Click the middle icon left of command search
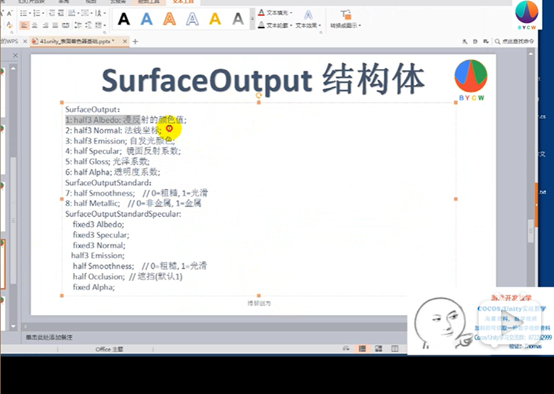 (475, 41)
